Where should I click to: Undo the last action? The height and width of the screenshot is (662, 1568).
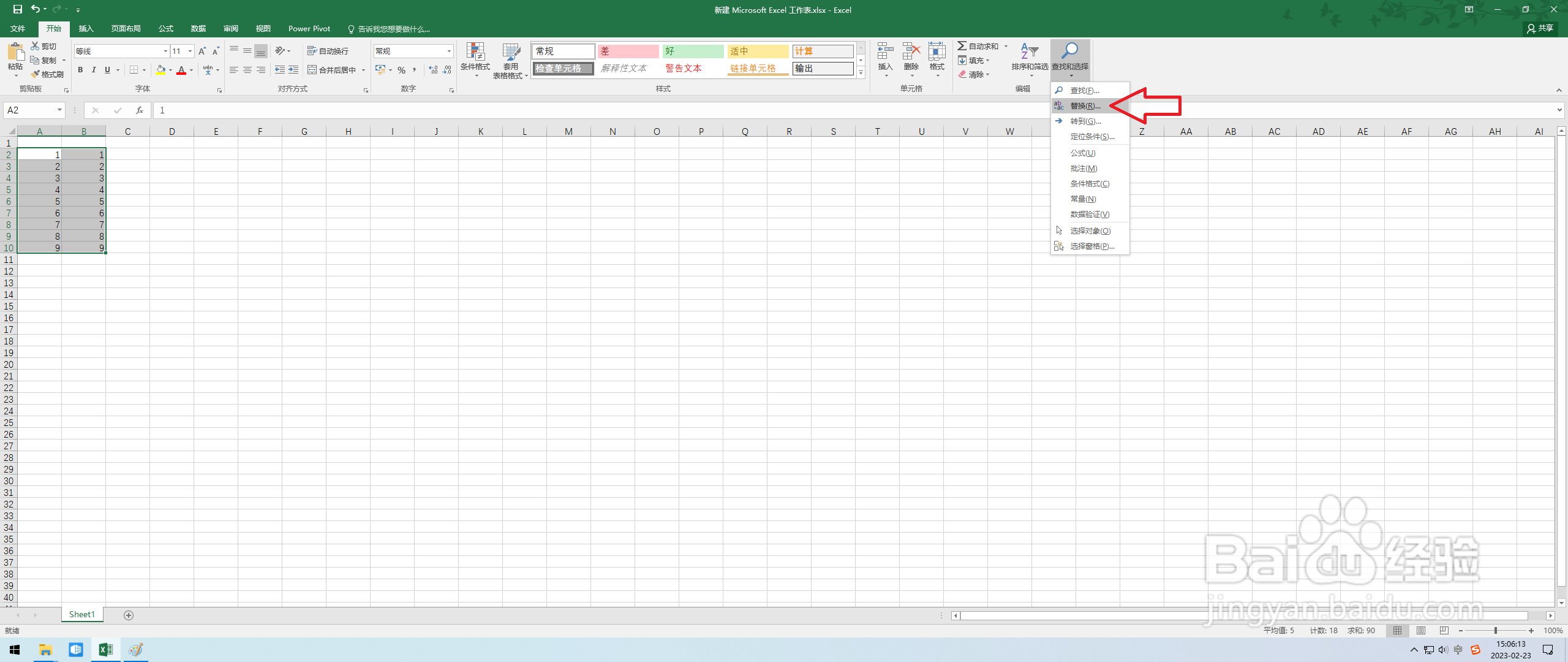[x=35, y=9]
